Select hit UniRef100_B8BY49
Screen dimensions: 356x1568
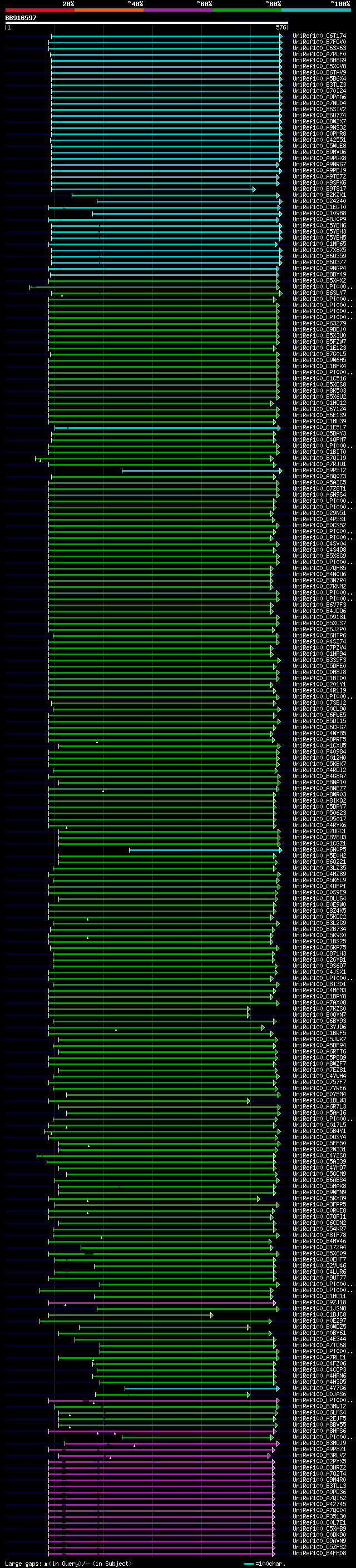tap(319, 274)
